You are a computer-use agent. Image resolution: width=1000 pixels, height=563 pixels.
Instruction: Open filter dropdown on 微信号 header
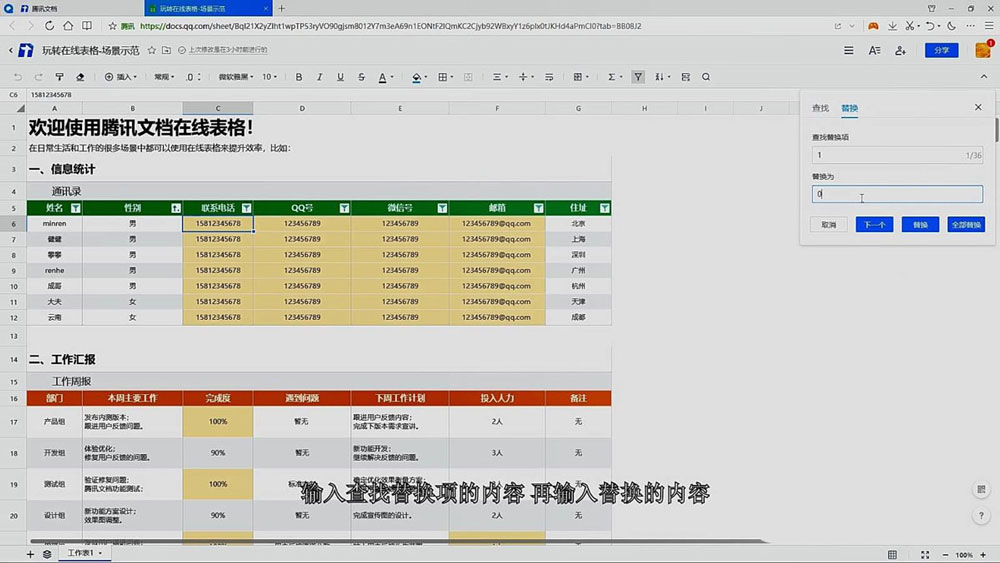click(442, 208)
